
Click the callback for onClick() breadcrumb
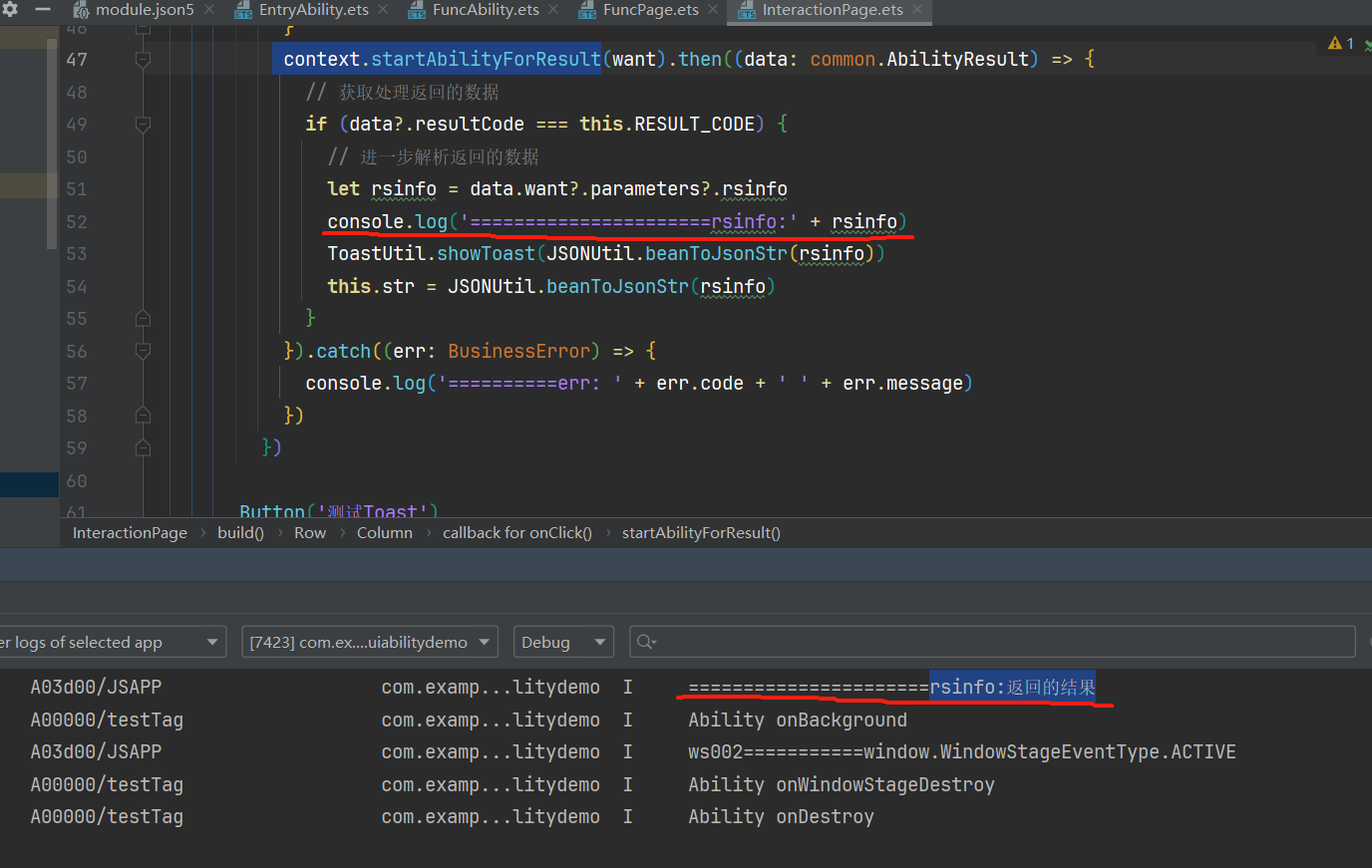517,533
